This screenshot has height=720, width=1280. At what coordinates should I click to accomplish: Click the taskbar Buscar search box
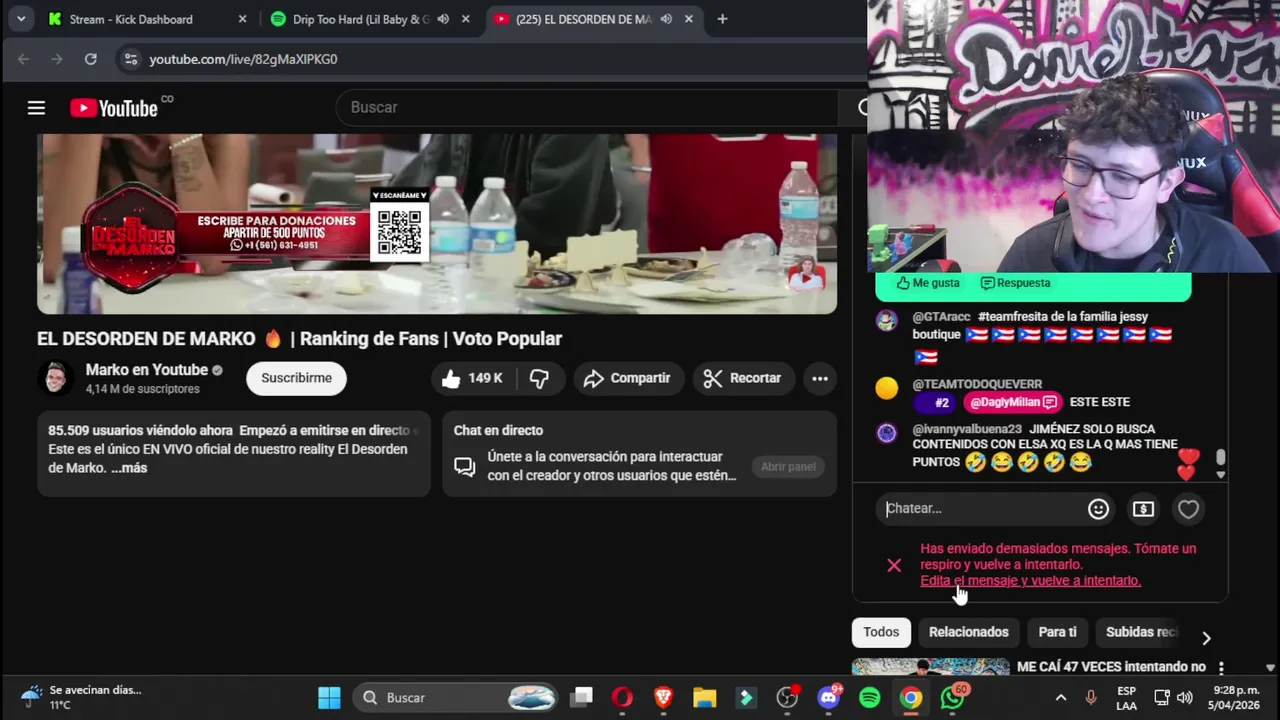(457, 698)
